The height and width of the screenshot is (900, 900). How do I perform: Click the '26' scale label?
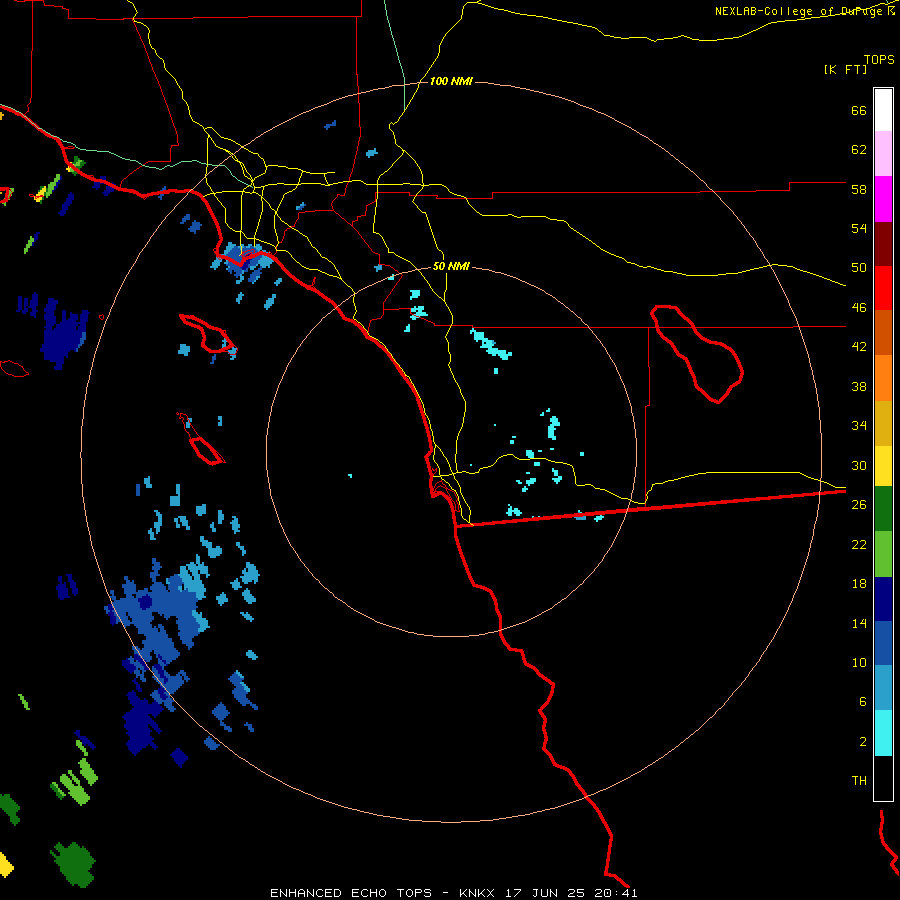click(859, 505)
